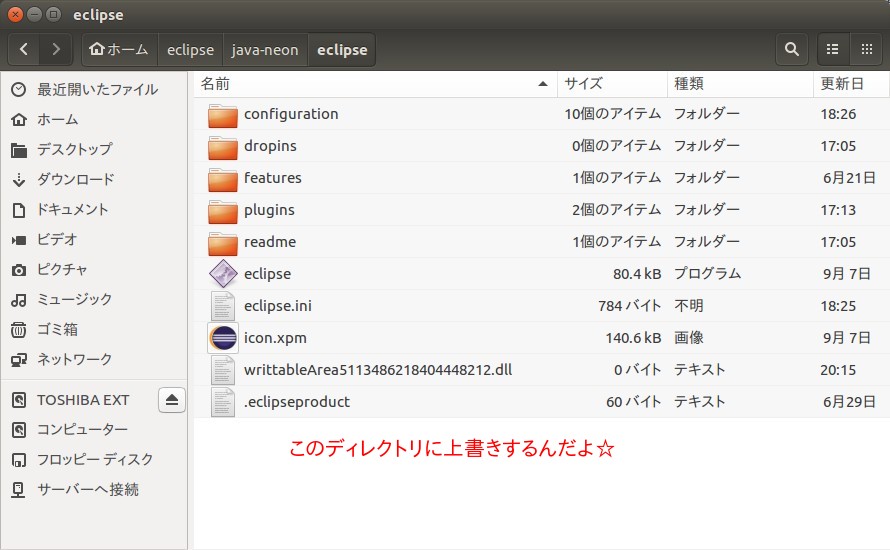Go forward with the right arrow button

pyautogui.click(x=56, y=50)
